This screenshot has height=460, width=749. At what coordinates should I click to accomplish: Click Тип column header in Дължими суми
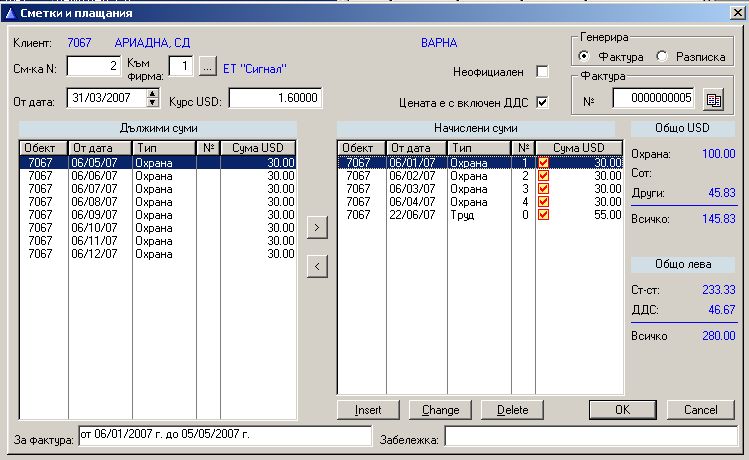pyautogui.click(x=164, y=148)
